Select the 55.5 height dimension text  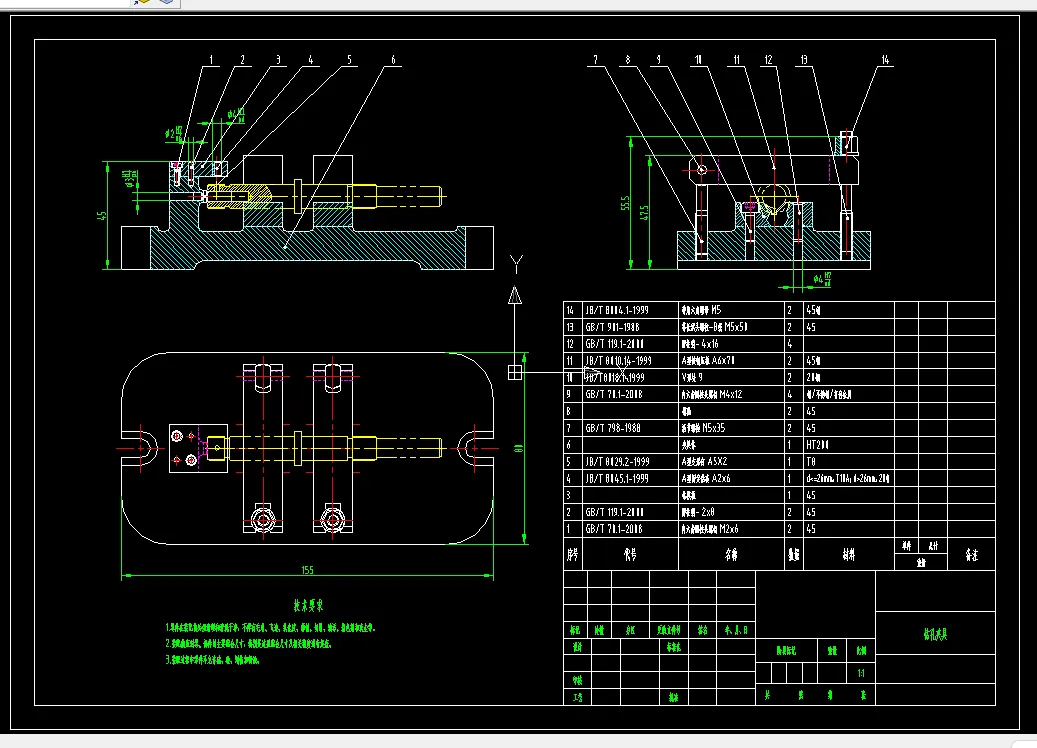pos(625,203)
